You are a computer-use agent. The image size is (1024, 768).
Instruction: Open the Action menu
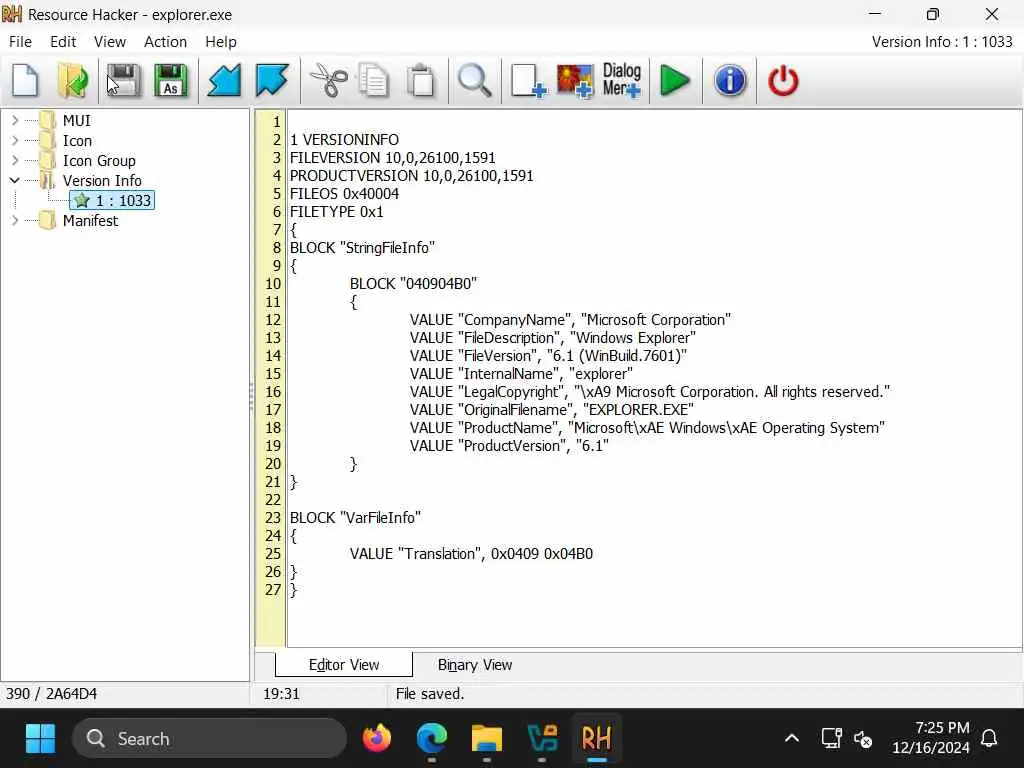pyautogui.click(x=165, y=42)
